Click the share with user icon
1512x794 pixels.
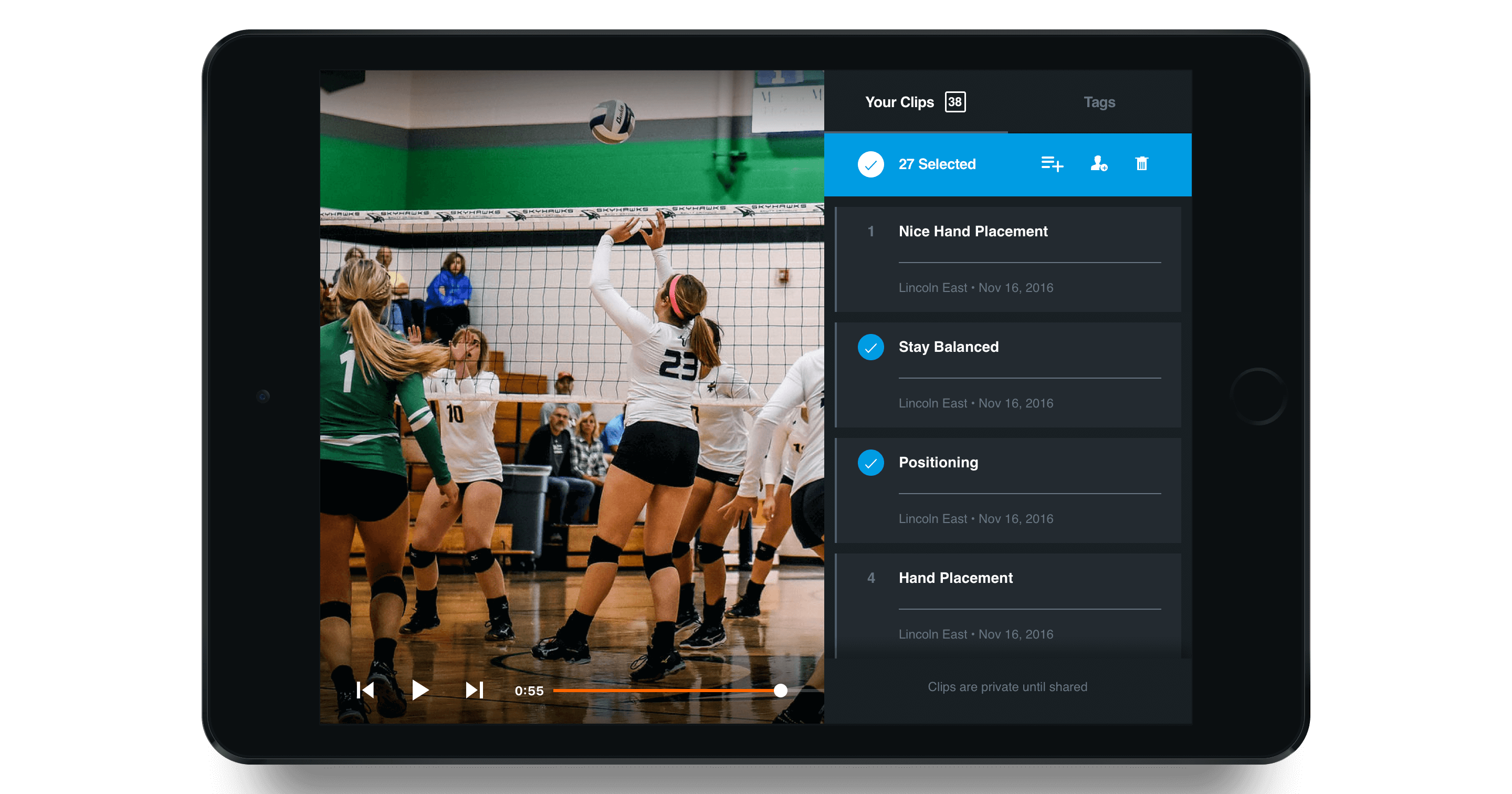(1099, 164)
